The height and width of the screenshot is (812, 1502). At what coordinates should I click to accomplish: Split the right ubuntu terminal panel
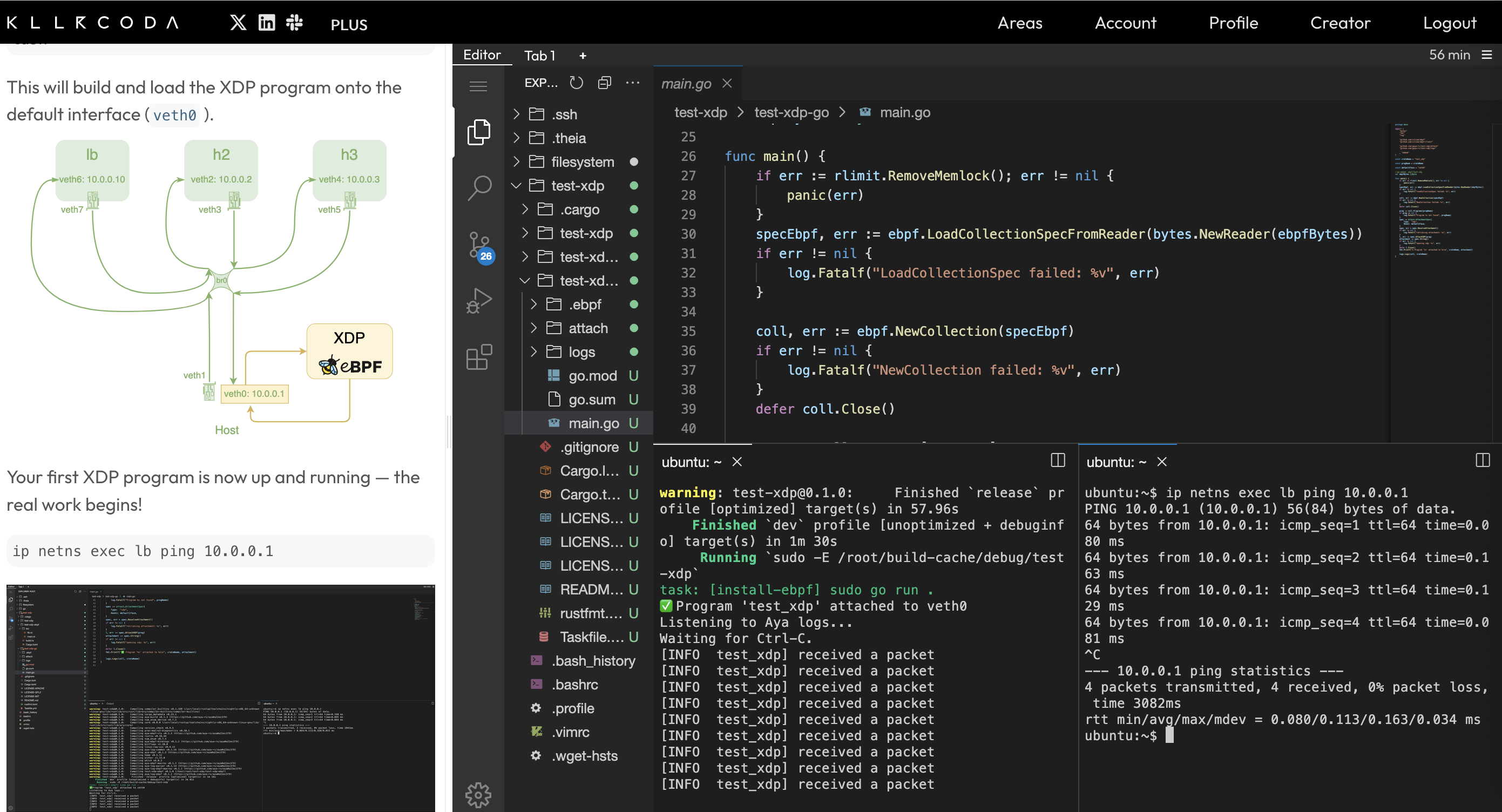click(x=1482, y=461)
